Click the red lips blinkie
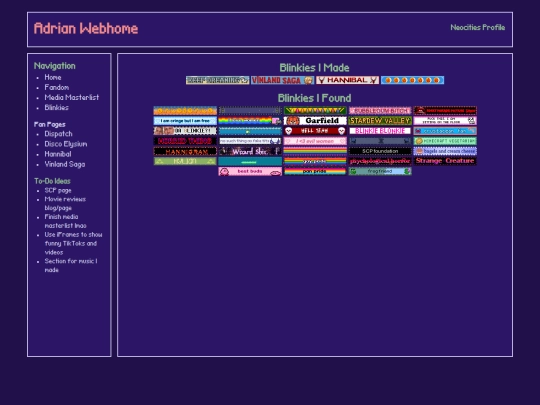The image size is (540, 405). 445,111
